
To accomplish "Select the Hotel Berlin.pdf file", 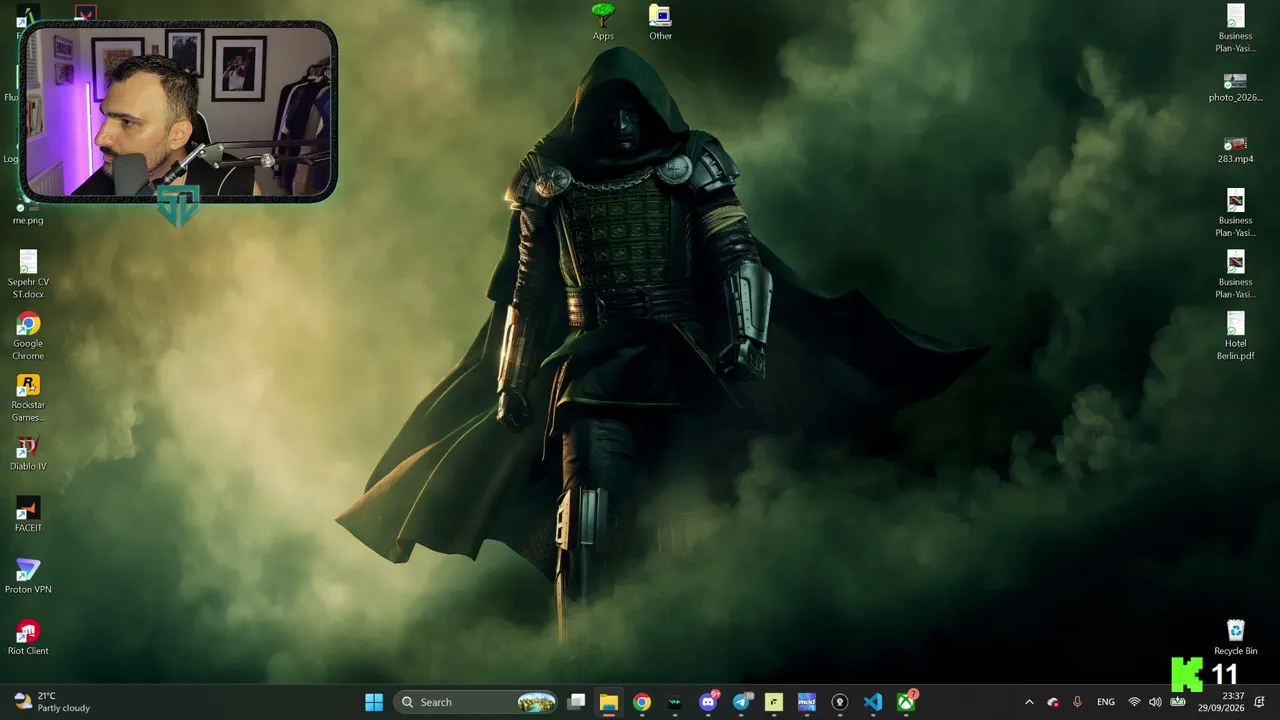I will point(1235,335).
